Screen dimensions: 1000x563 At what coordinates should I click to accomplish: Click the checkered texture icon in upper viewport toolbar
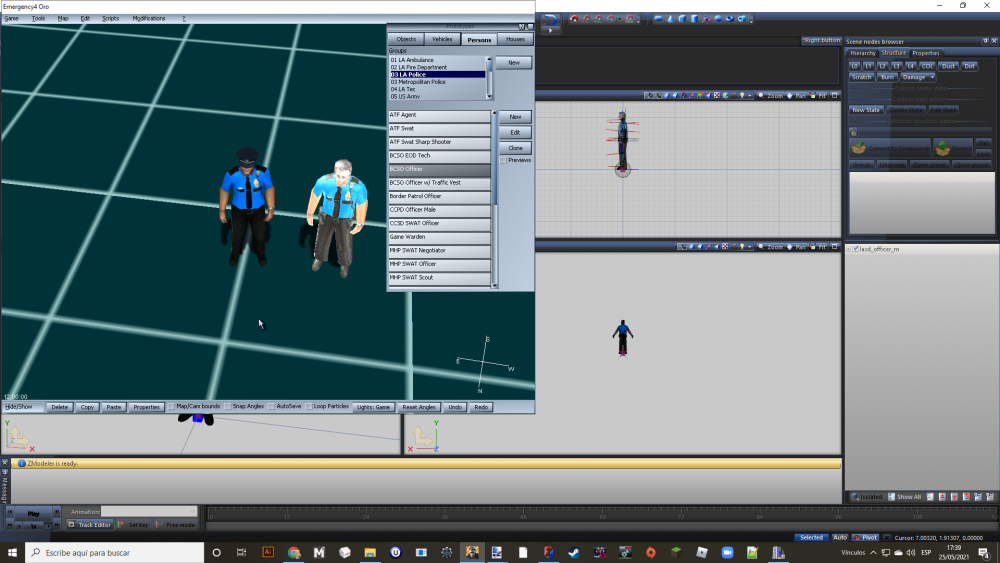[x=717, y=96]
